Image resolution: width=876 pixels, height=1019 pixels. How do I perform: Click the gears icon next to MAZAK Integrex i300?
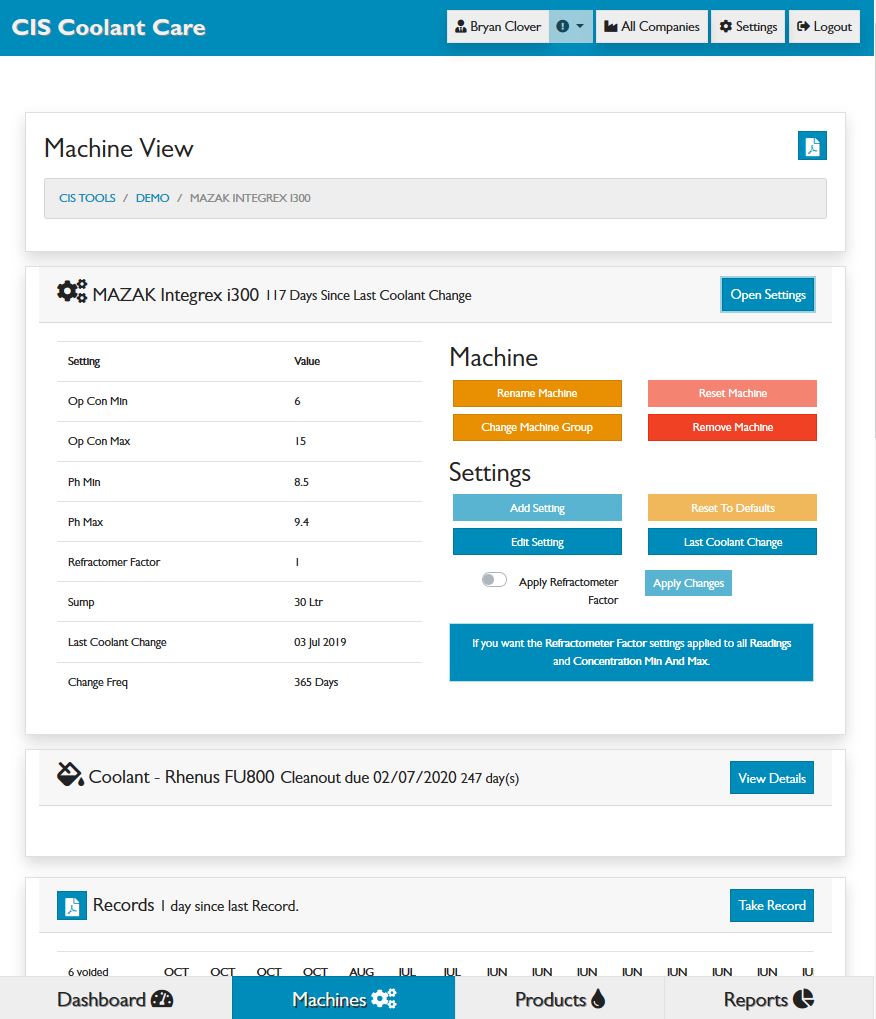coord(72,292)
